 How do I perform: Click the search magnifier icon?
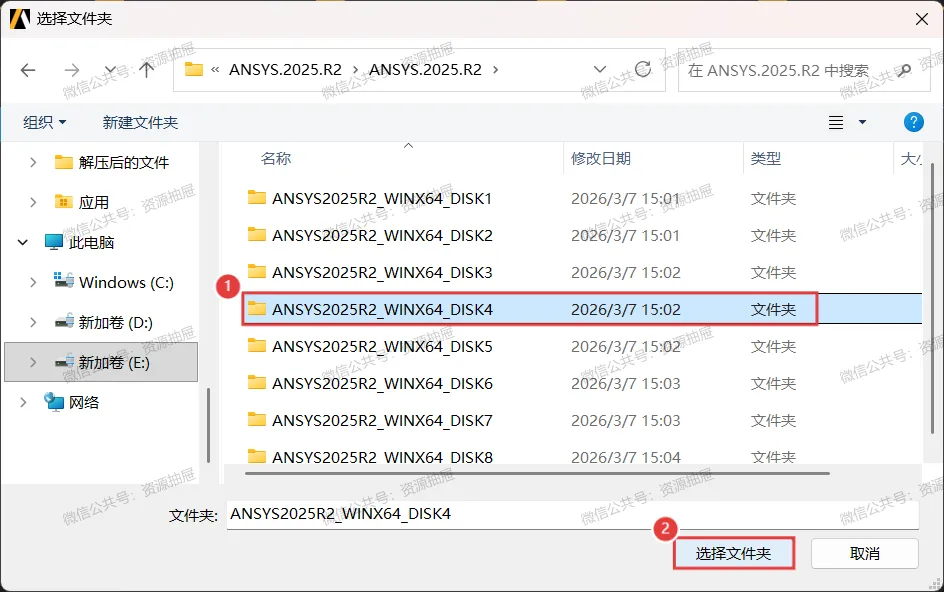coord(903,70)
